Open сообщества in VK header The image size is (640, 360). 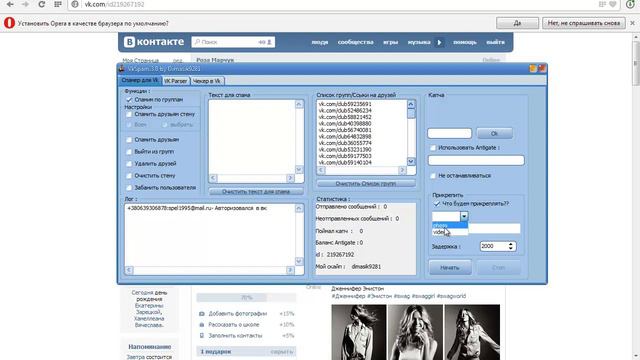coord(356,42)
